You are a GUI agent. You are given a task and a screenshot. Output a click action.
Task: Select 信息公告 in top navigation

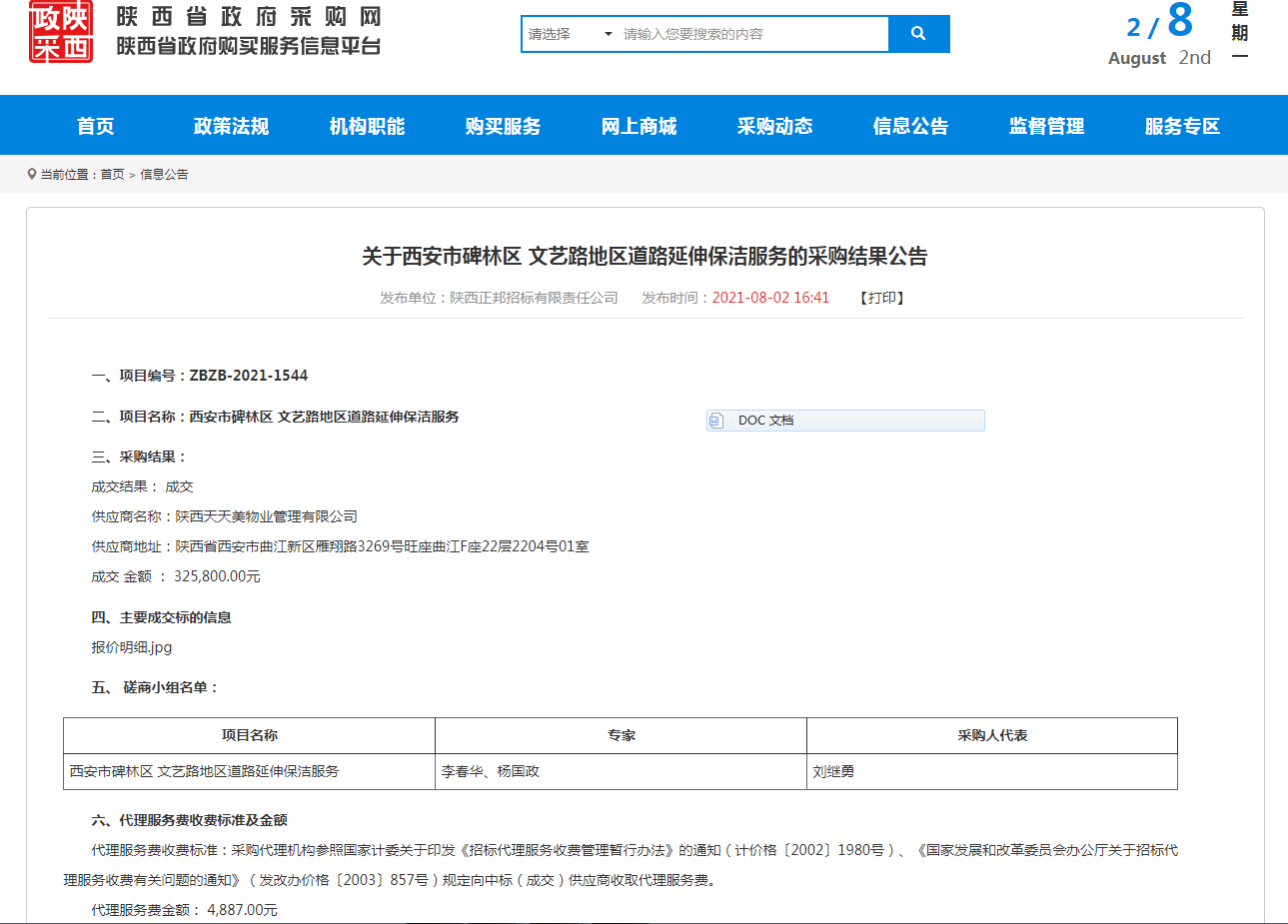910,126
